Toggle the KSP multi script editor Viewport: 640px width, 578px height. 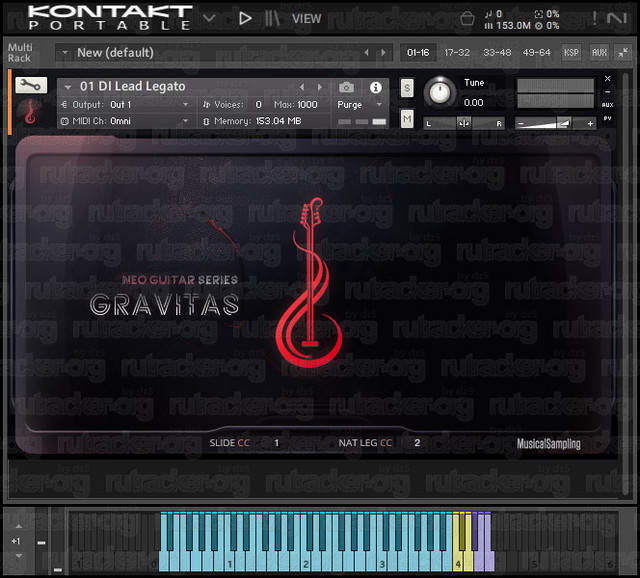[x=571, y=53]
